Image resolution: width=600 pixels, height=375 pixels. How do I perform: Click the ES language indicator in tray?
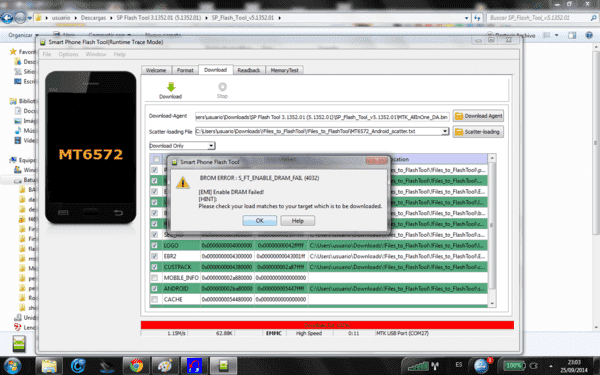[459, 365]
